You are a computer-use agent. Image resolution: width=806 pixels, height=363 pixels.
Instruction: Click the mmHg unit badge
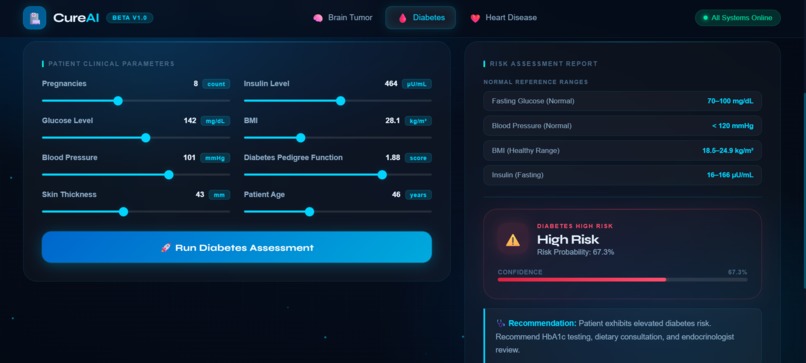point(215,158)
